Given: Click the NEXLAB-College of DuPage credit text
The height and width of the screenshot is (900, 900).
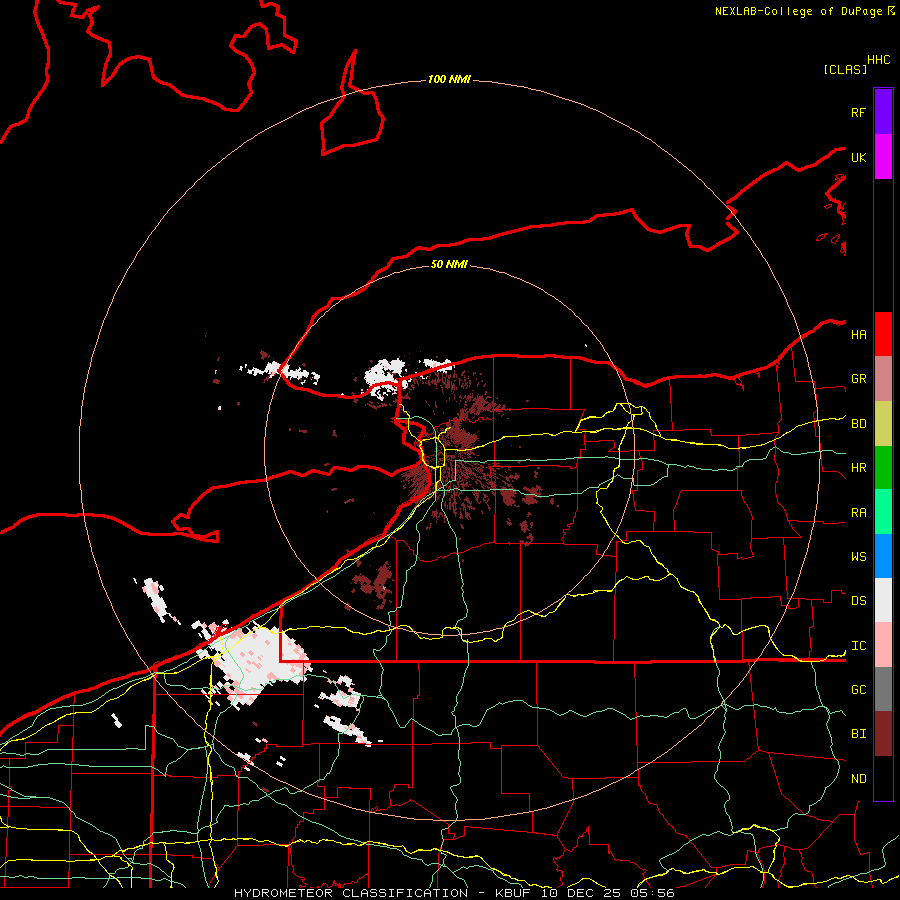Looking at the screenshot, I should tap(798, 11).
